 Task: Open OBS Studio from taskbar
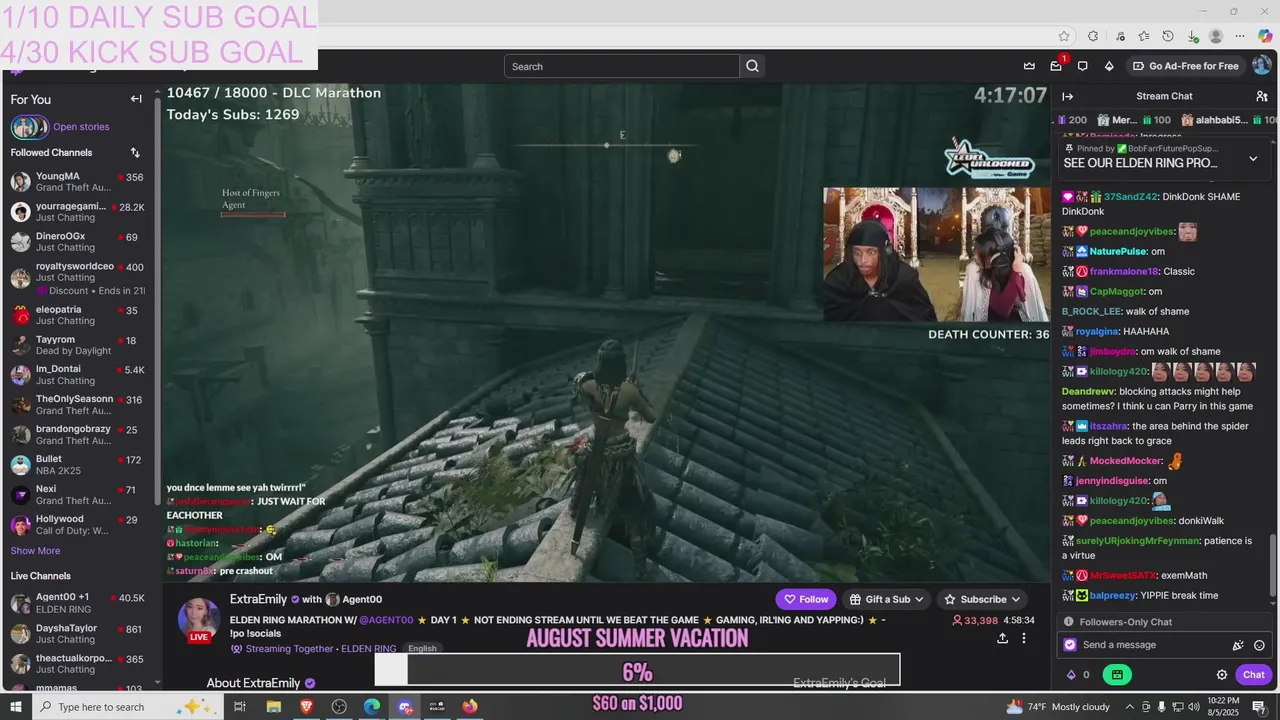click(339, 707)
